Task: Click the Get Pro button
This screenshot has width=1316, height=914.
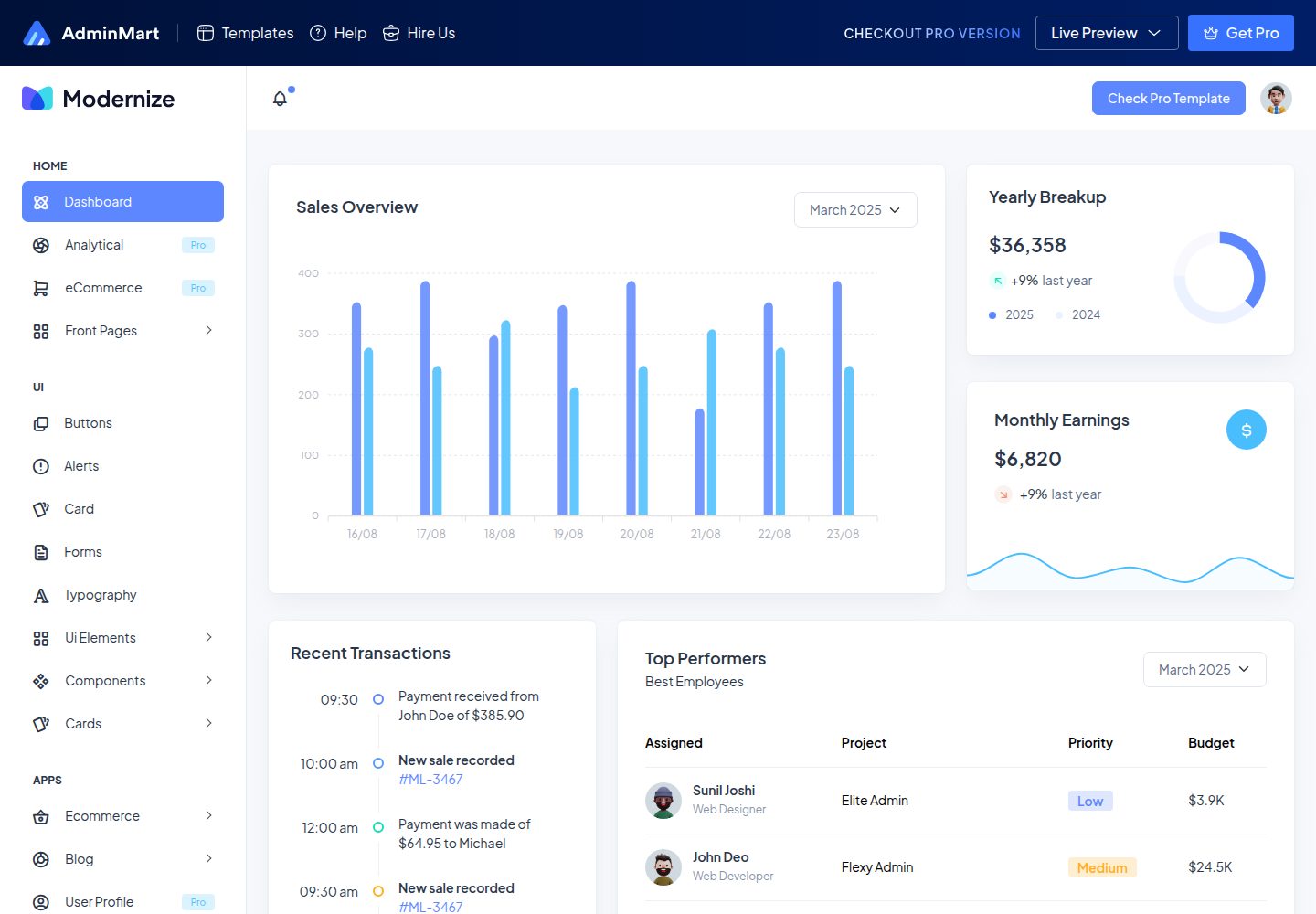Action: (x=1241, y=33)
